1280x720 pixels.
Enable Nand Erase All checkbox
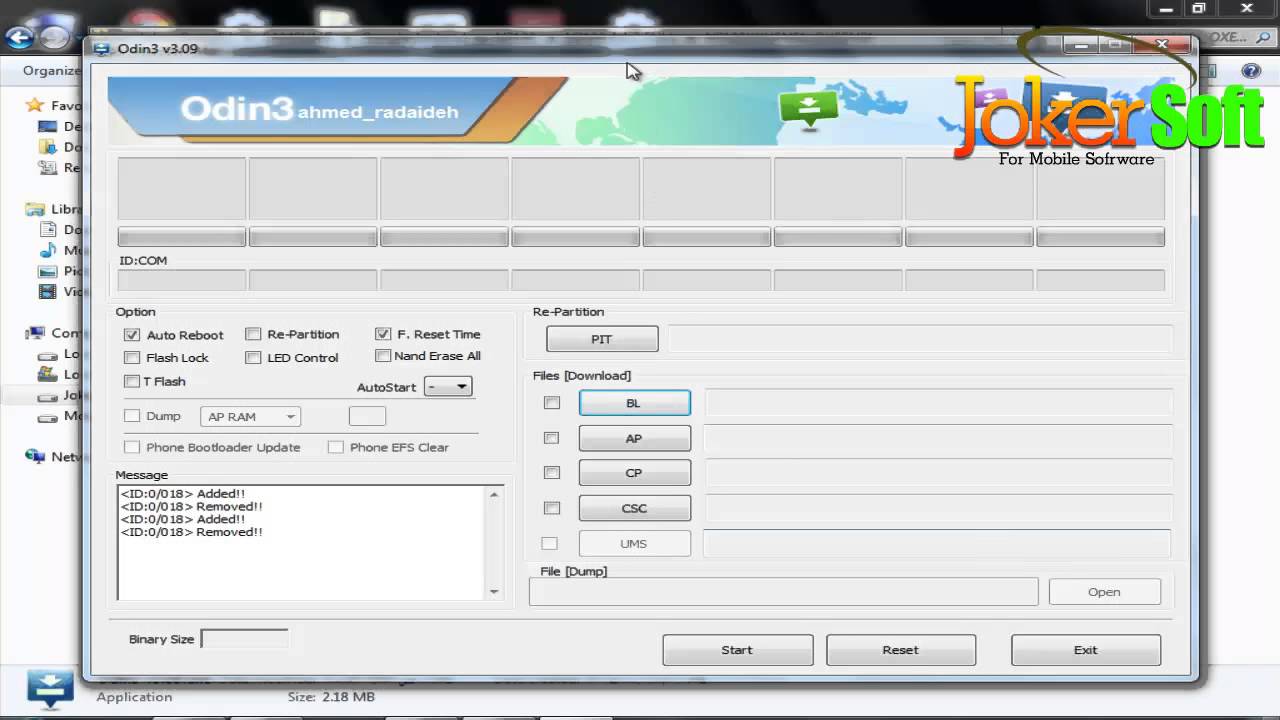point(383,355)
